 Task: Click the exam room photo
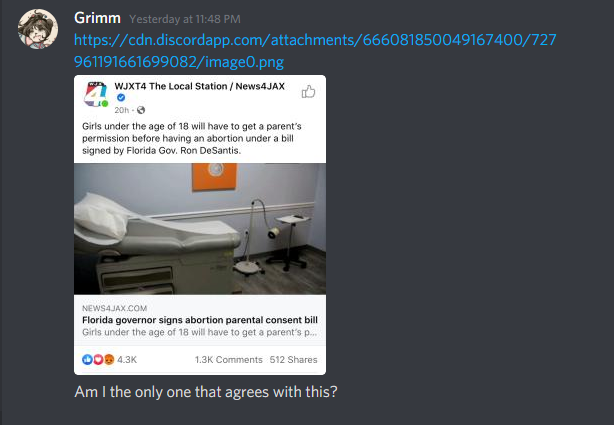(200, 229)
